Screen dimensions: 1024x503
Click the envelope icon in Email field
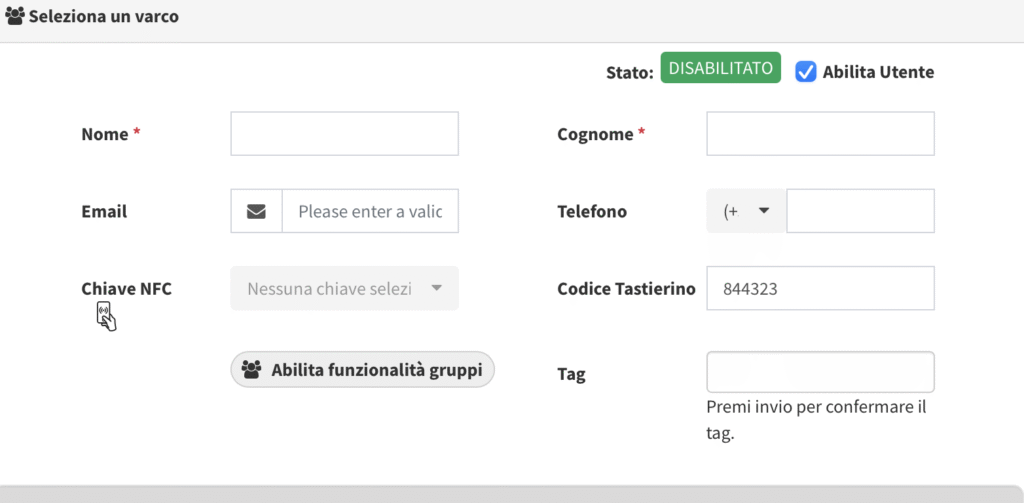coord(257,211)
